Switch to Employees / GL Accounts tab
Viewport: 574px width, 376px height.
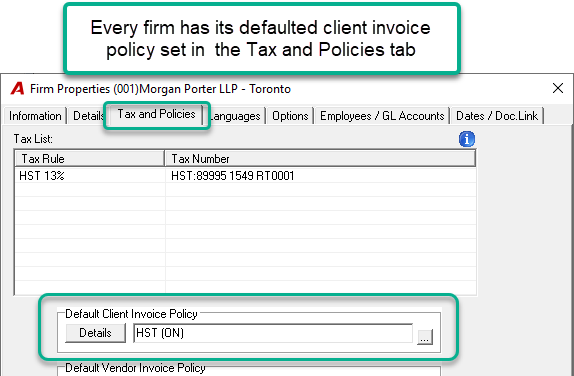point(382,116)
